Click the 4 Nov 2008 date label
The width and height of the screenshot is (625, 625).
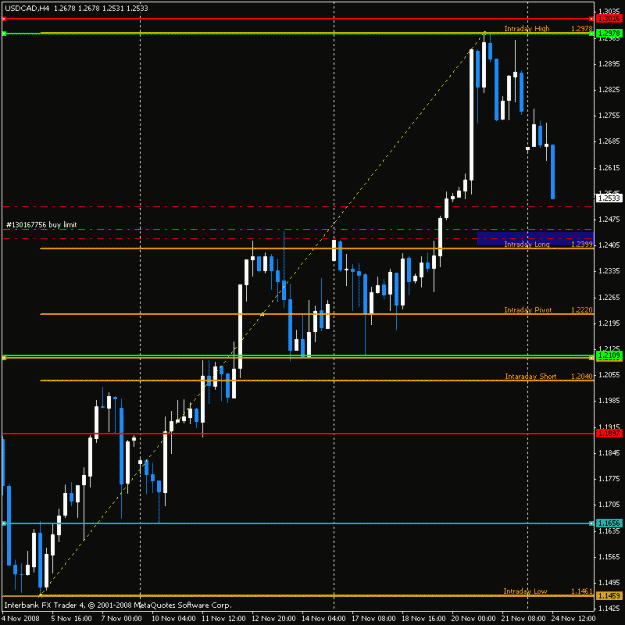(x=20, y=618)
